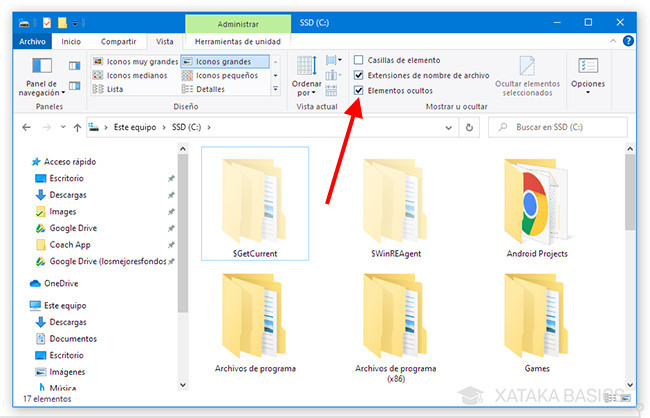Viewport: 650px width, 418px height.
Task: Enable the Casillas de elemento checkbox
Action: coord(359,60)
